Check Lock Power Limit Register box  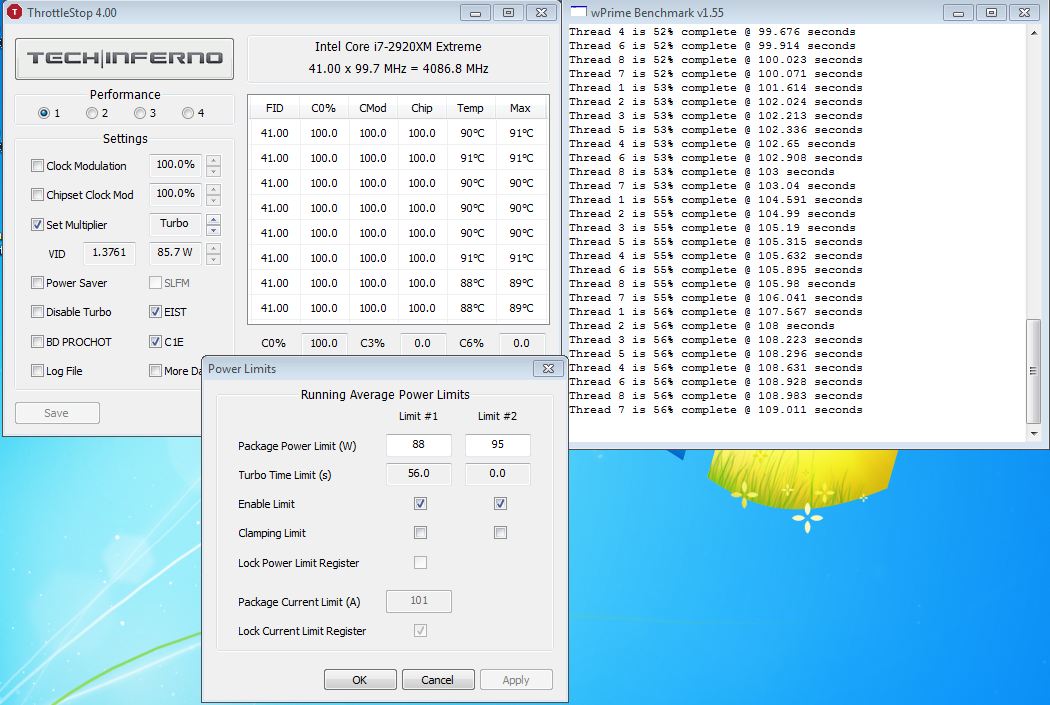(x=421, y=562)
